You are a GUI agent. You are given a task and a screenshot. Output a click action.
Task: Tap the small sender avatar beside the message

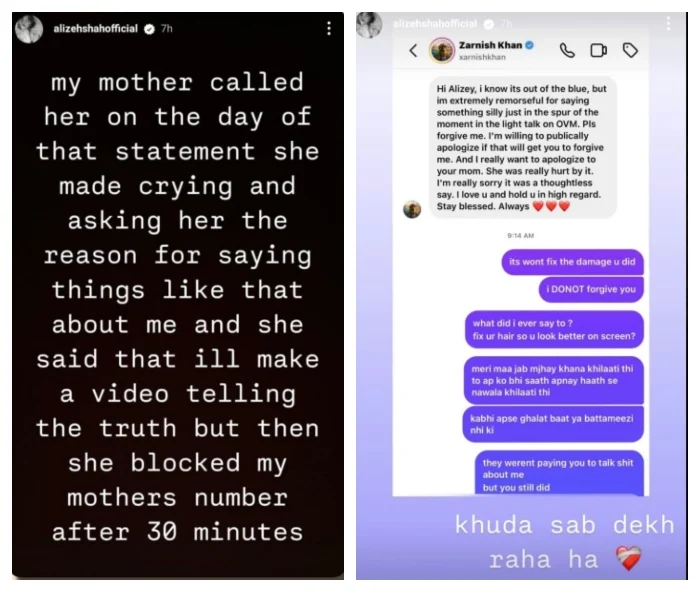point(411,209)
